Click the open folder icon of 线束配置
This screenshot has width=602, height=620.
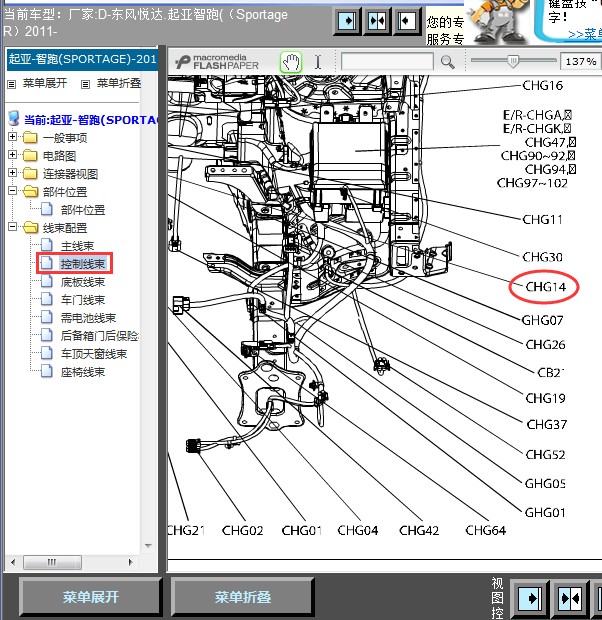tap(30, 227)
